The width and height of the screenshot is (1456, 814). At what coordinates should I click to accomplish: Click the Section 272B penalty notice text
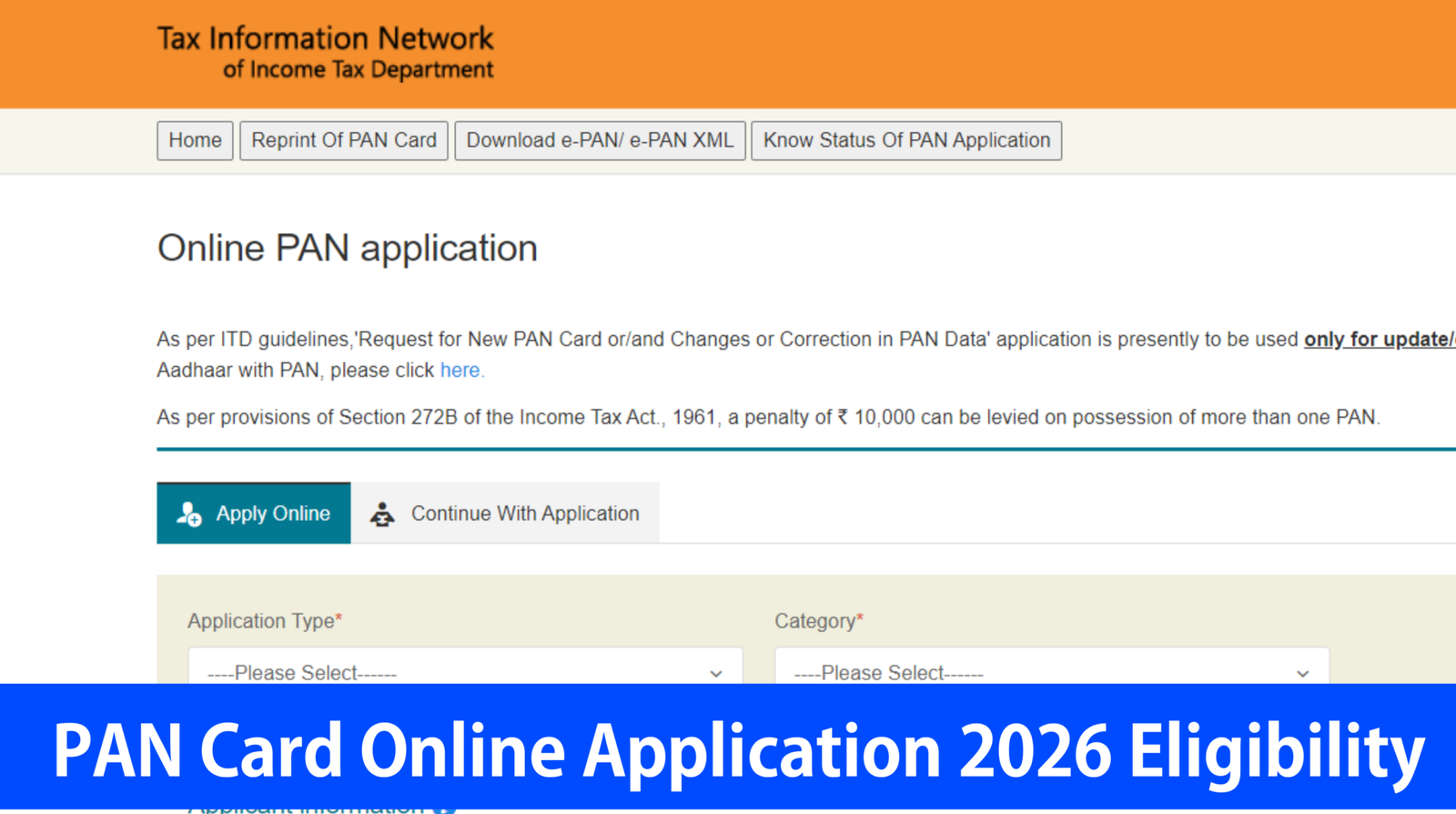tap(768, 417)
